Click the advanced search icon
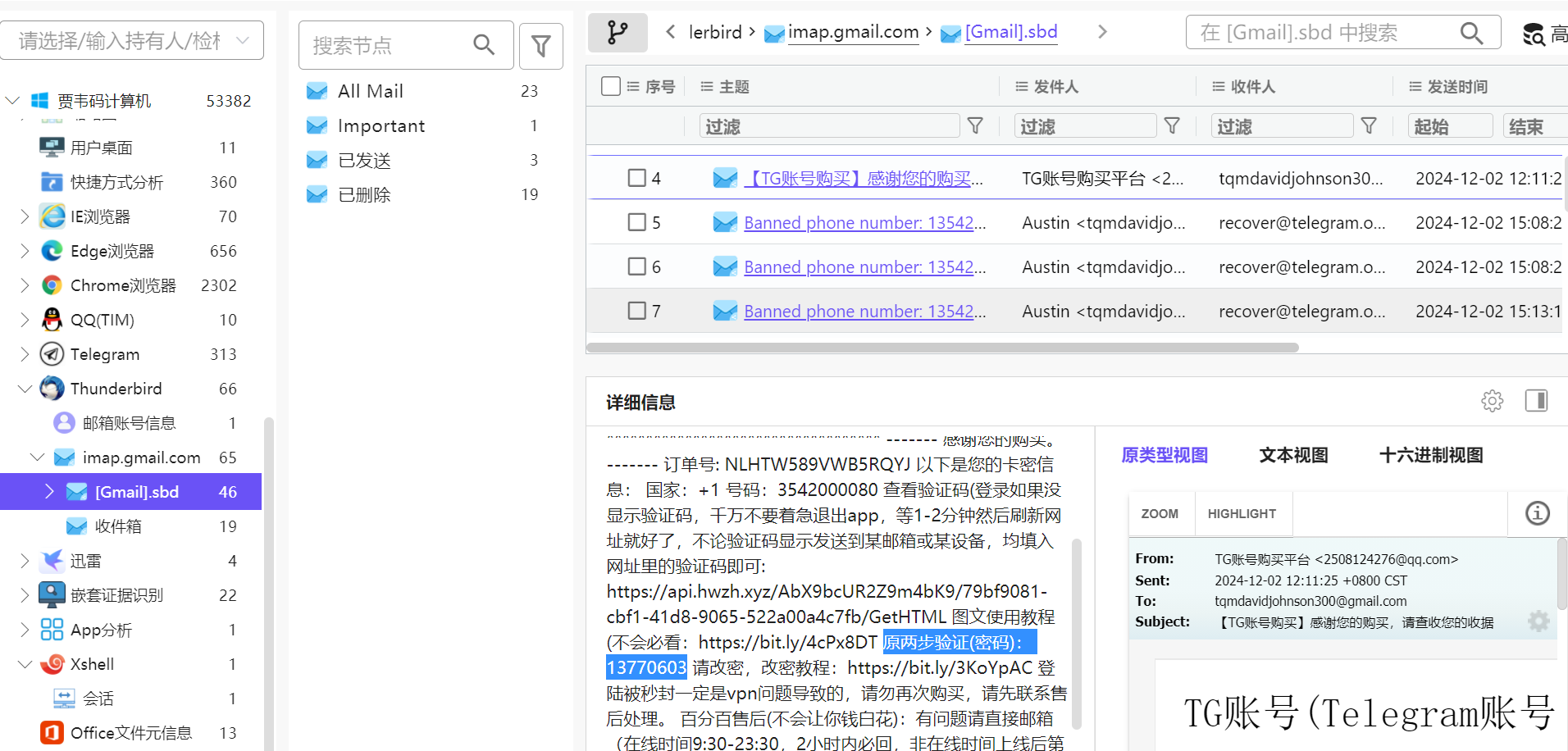1568x751 pixels. point(1534,34)
